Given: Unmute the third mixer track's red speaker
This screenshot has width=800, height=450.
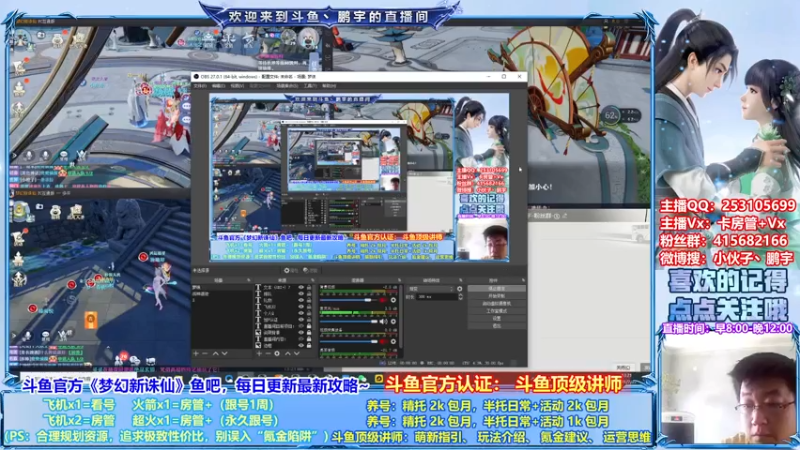Looking at the screenshot, I should 383,341.
